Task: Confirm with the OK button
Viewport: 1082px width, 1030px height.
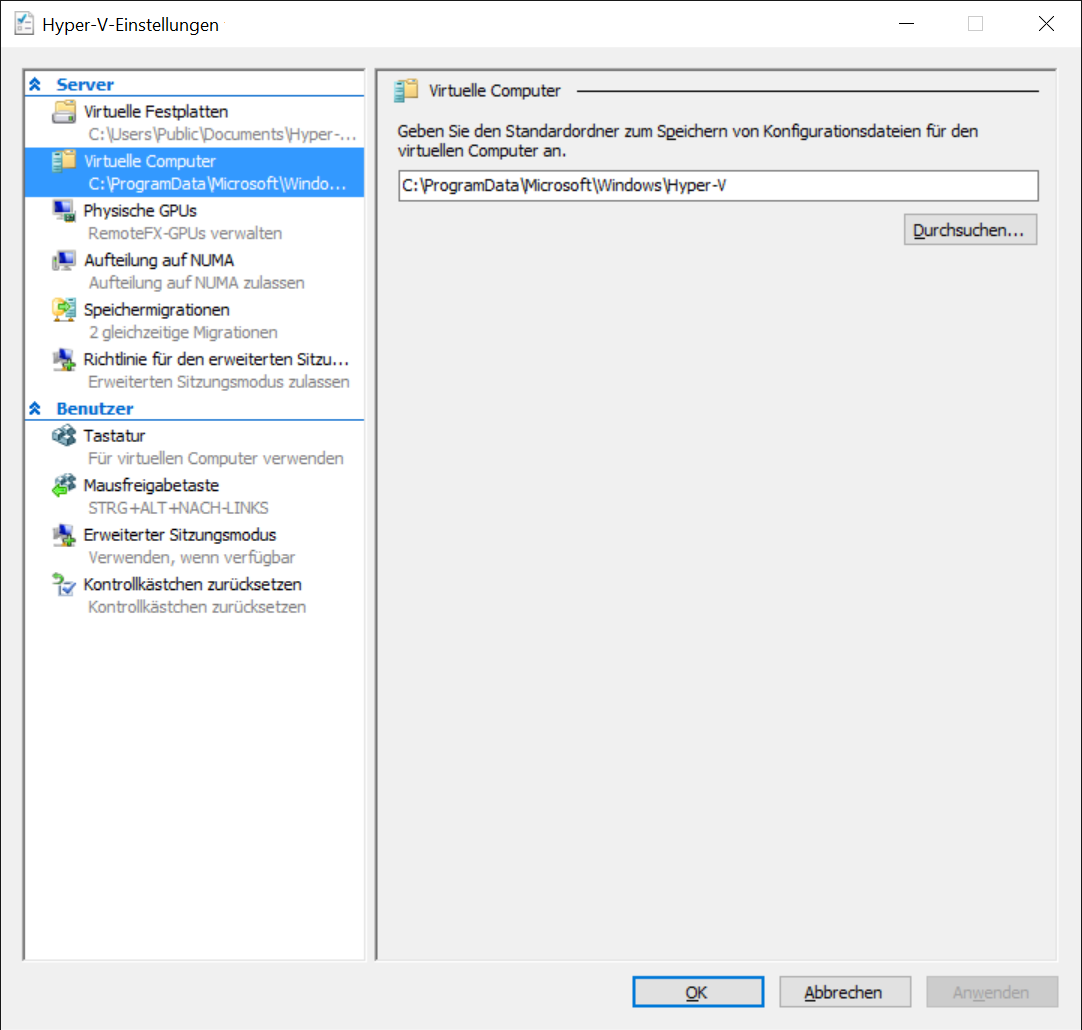Action: [698, 992]
